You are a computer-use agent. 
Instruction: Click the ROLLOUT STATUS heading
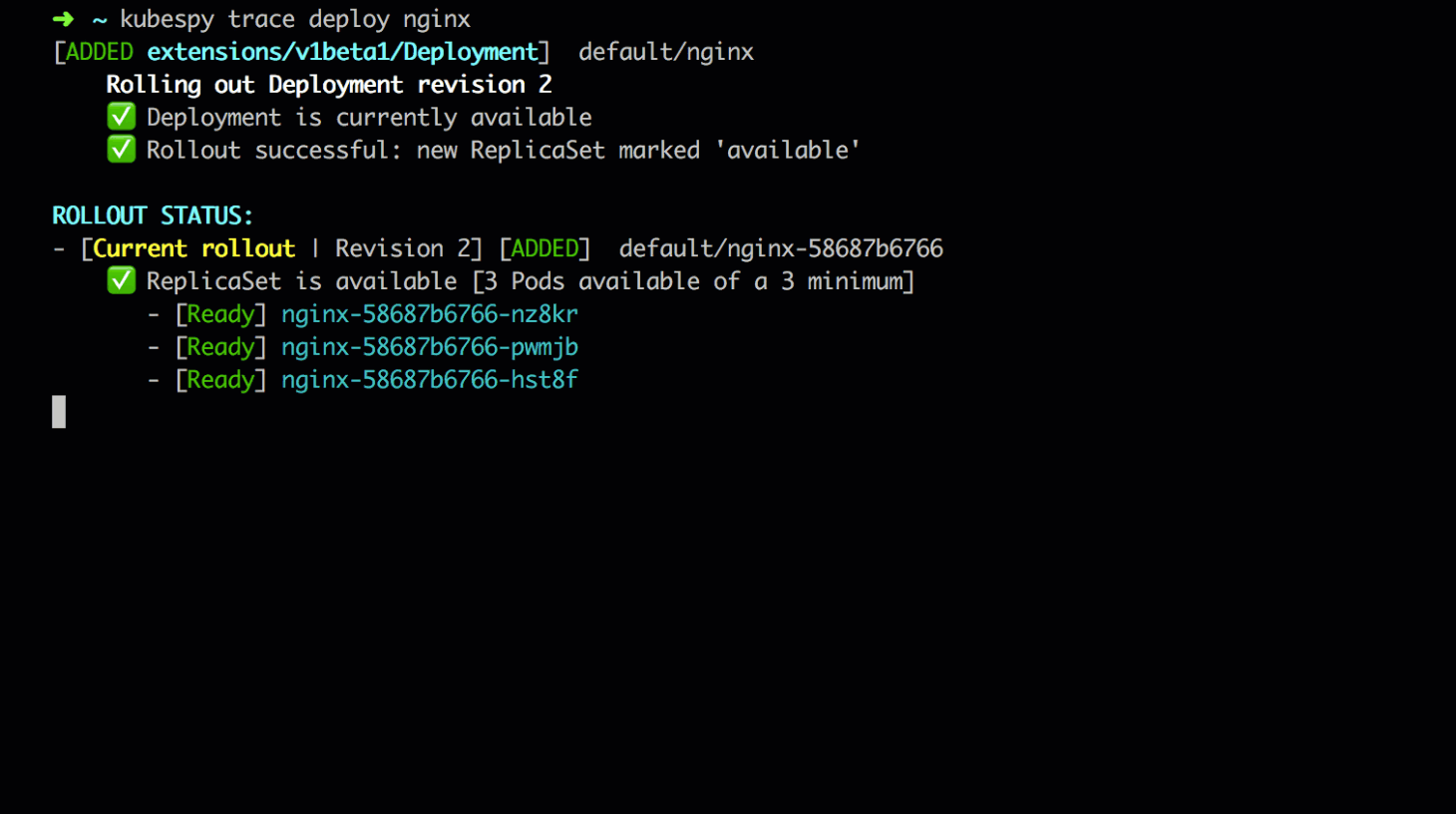click(153, 215)
